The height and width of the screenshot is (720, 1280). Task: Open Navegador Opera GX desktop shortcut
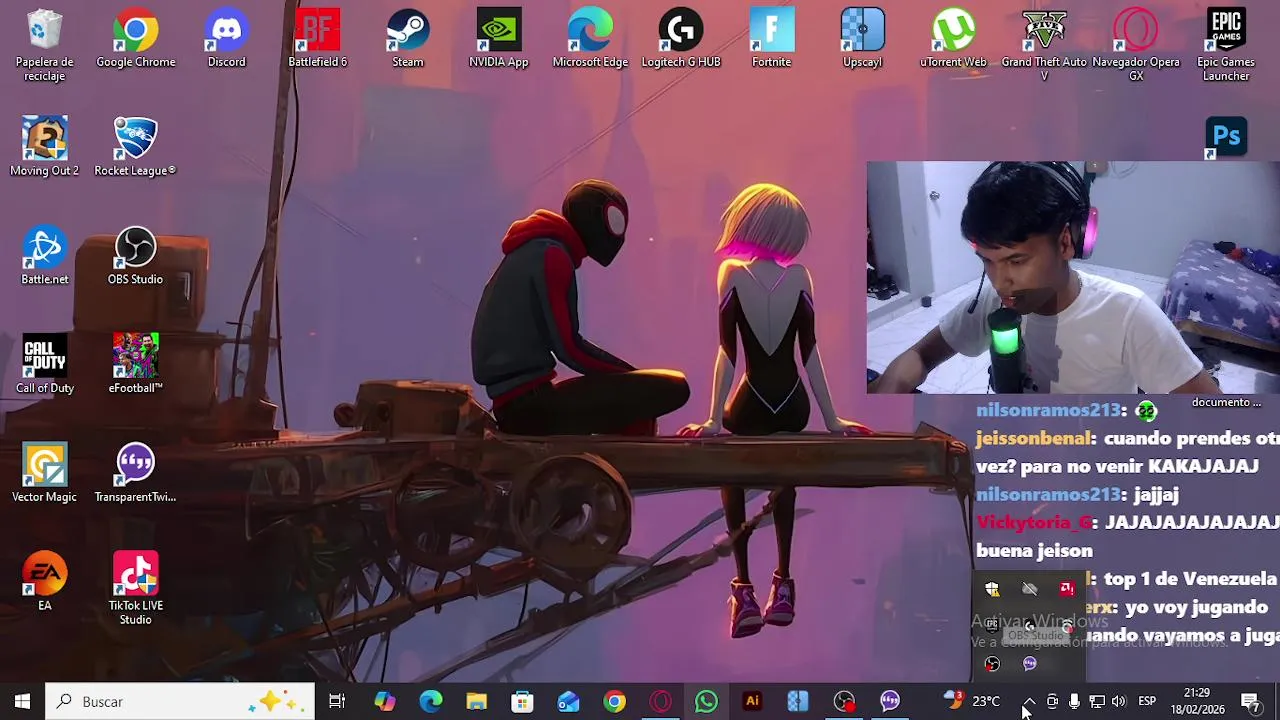point(1136,45)
